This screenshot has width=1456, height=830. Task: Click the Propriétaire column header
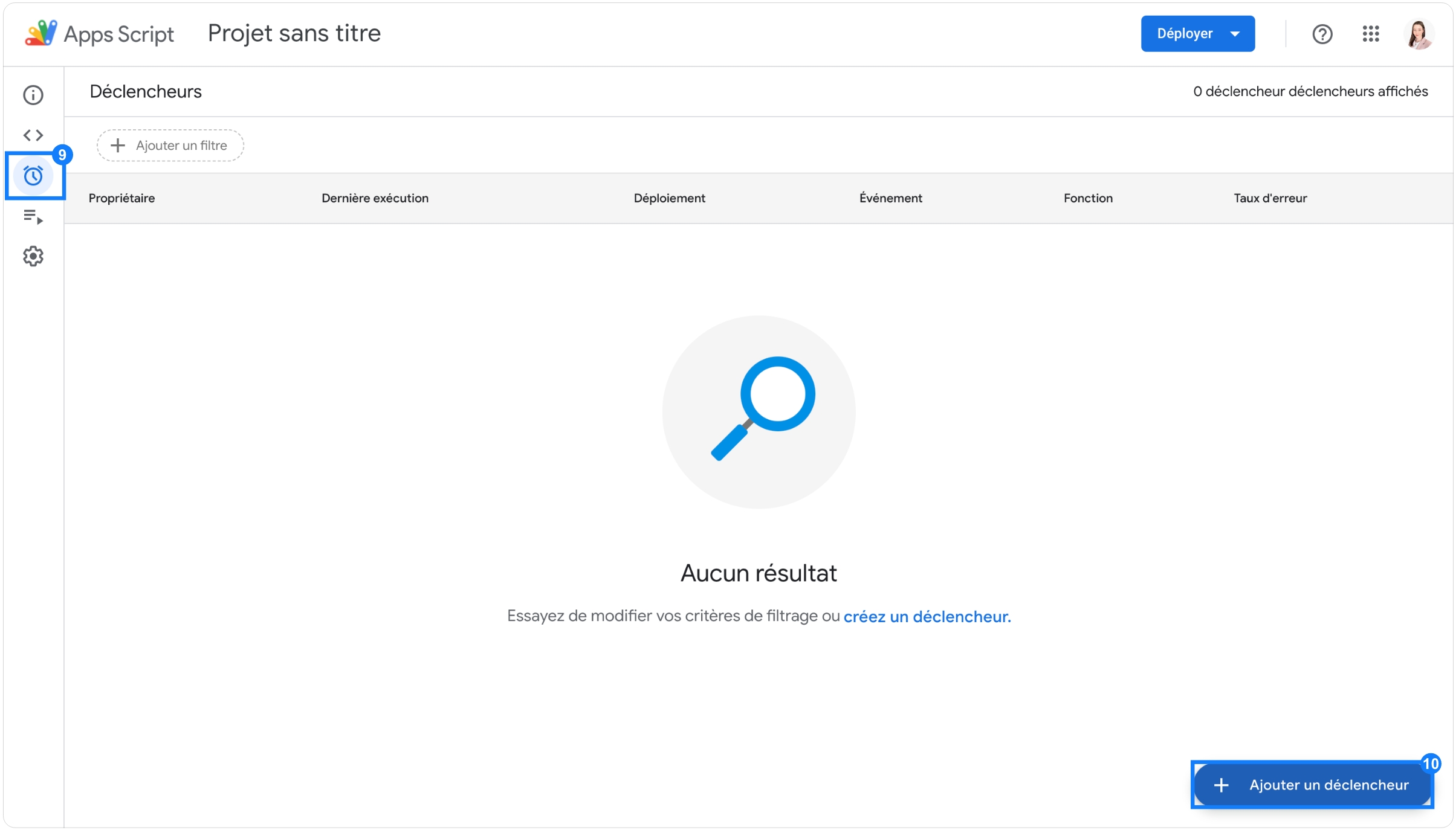tap(121, 198)
